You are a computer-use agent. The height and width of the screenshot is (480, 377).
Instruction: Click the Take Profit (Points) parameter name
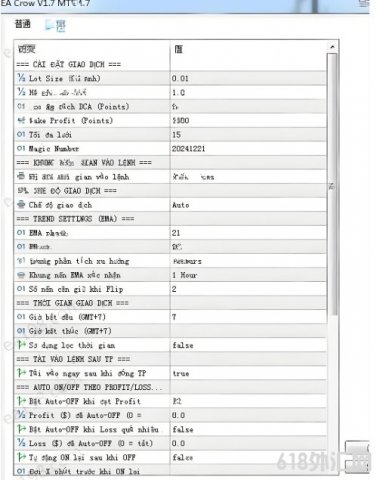[71, 121]
